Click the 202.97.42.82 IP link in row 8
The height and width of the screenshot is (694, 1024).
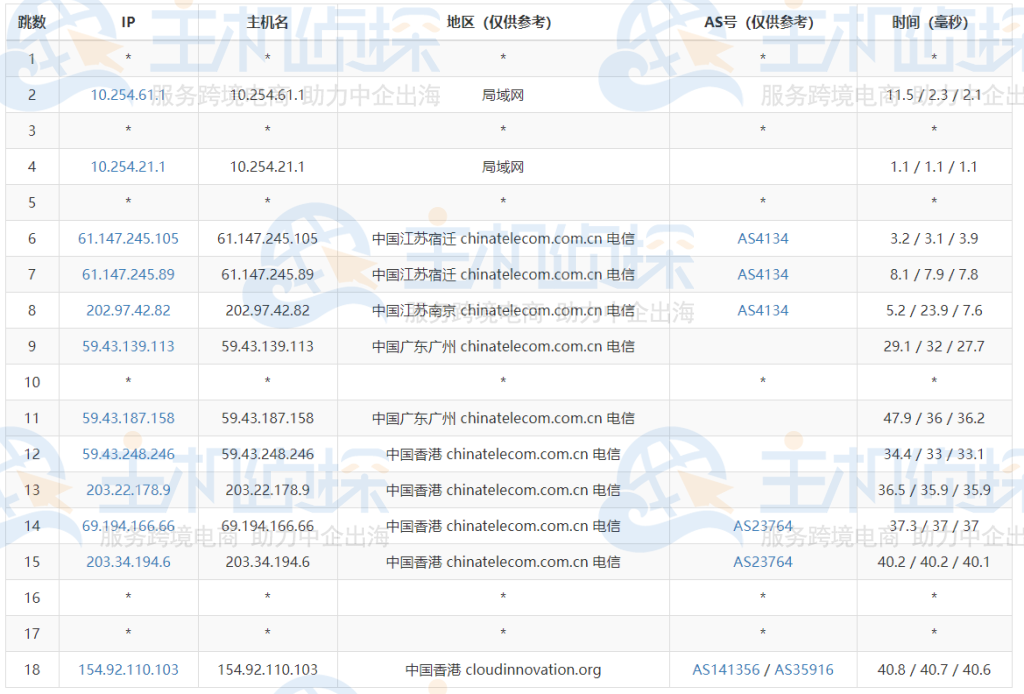(128, 310)
